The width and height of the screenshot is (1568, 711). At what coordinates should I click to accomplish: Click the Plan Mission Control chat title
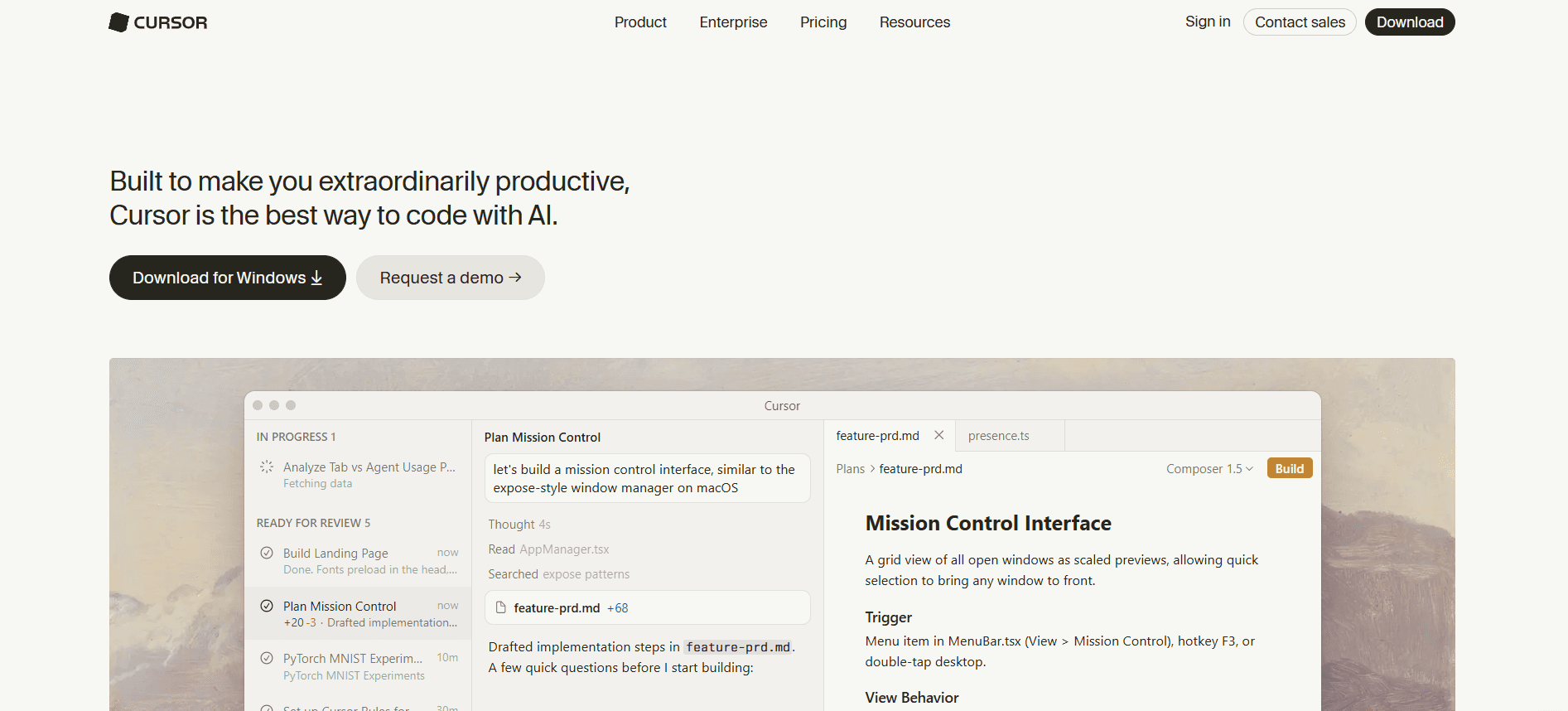(x=542, y=438)
